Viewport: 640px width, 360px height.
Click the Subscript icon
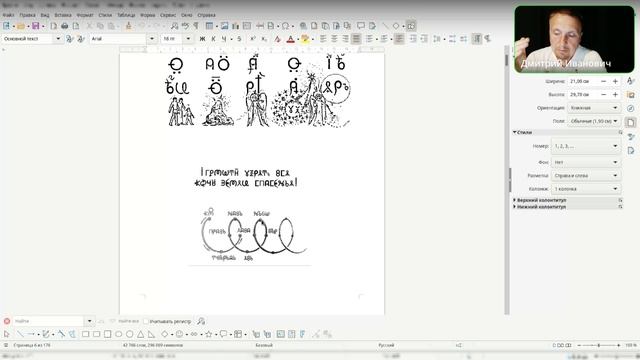click(x=264, y=39)
